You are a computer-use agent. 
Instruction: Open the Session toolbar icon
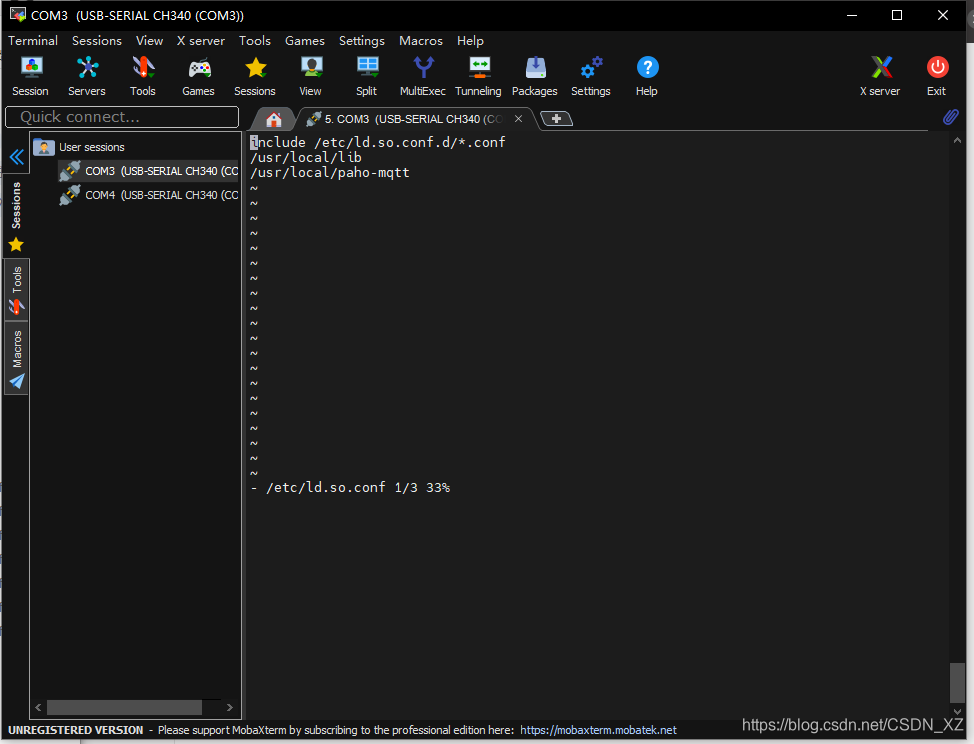30,76
